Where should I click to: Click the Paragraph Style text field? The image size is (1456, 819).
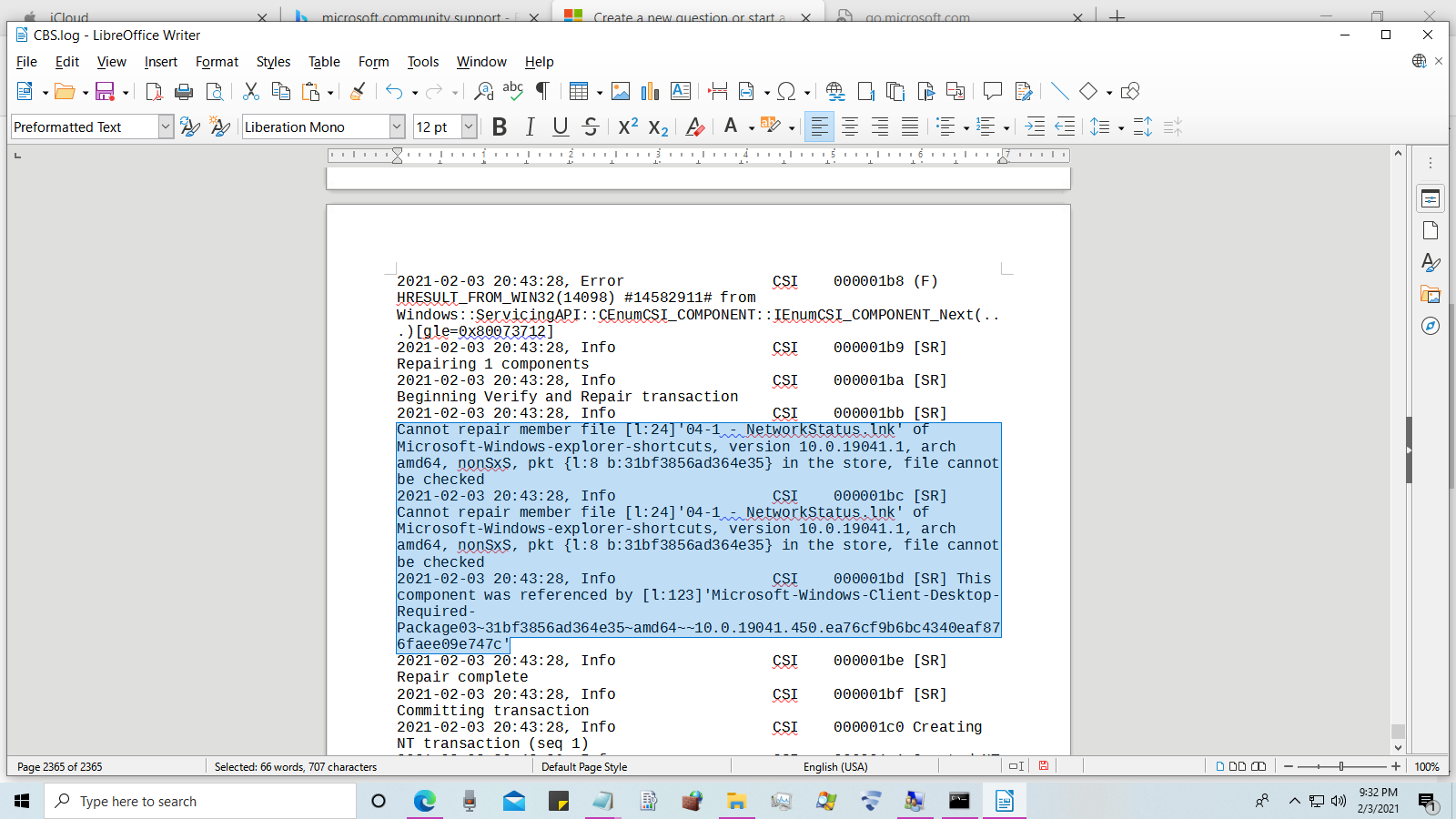(85, 126)
